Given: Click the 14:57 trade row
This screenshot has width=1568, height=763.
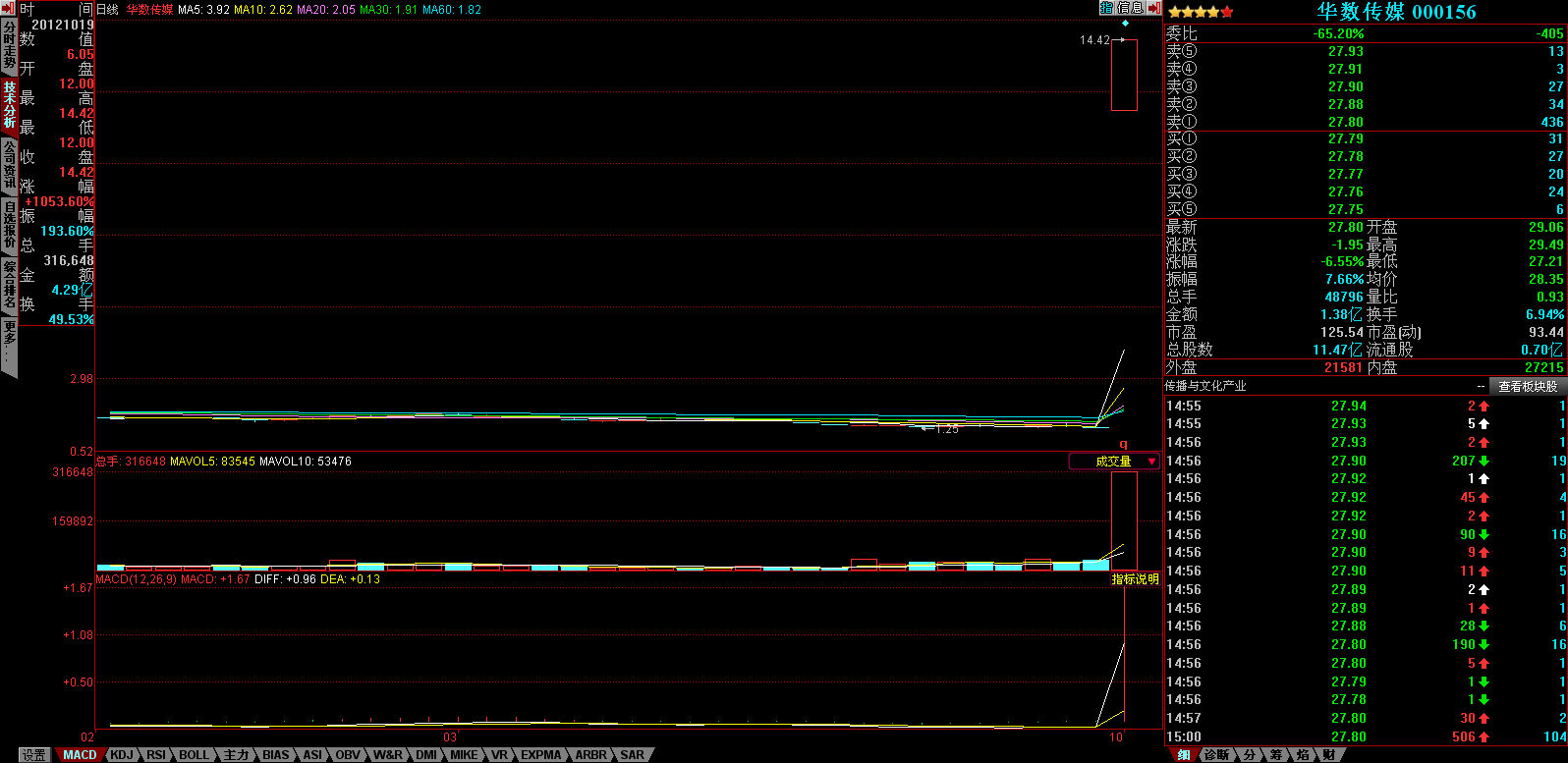Looking at the screenshot, I should (x=1365, y=718).
